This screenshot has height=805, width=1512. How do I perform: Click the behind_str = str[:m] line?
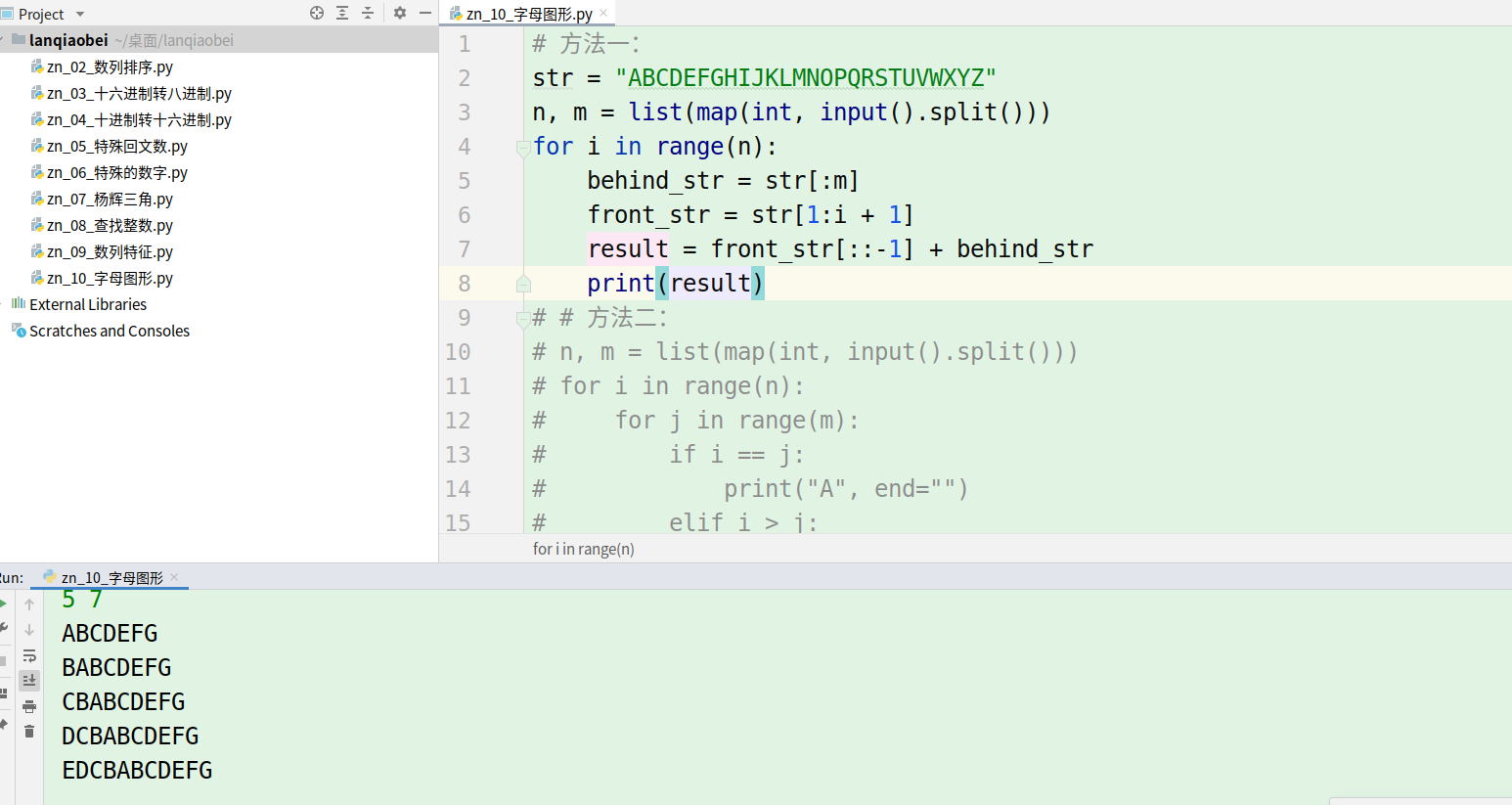coord(723,181)
